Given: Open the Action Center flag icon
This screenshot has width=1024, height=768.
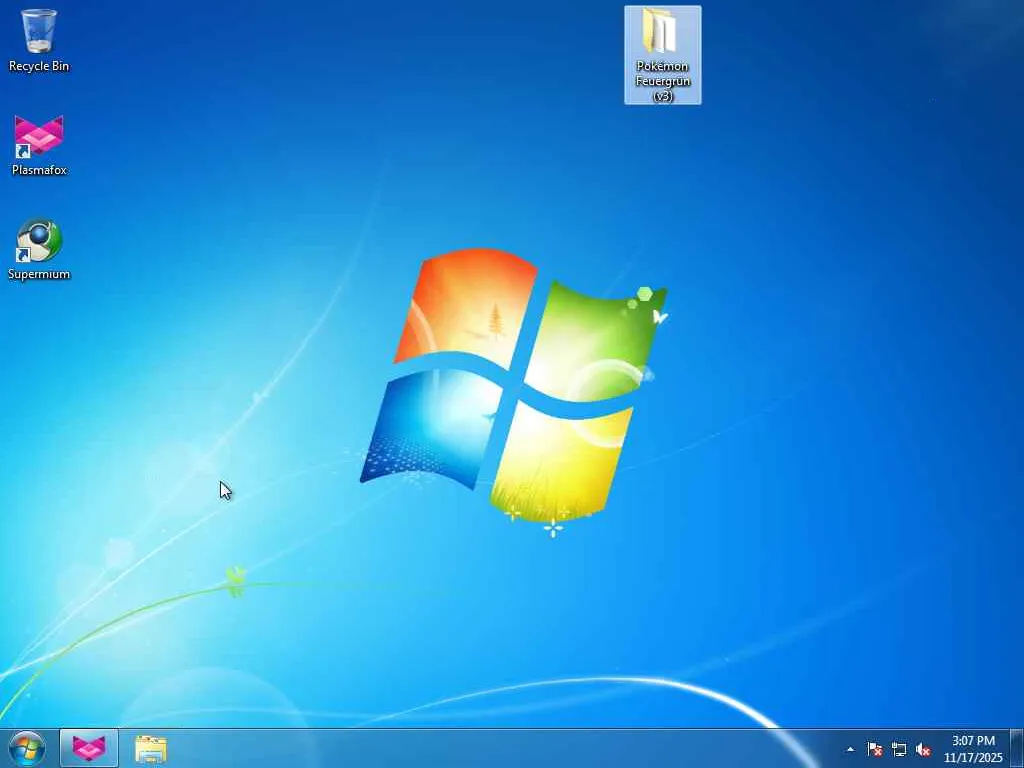Looking at the screenshot, I should point(874,749).
